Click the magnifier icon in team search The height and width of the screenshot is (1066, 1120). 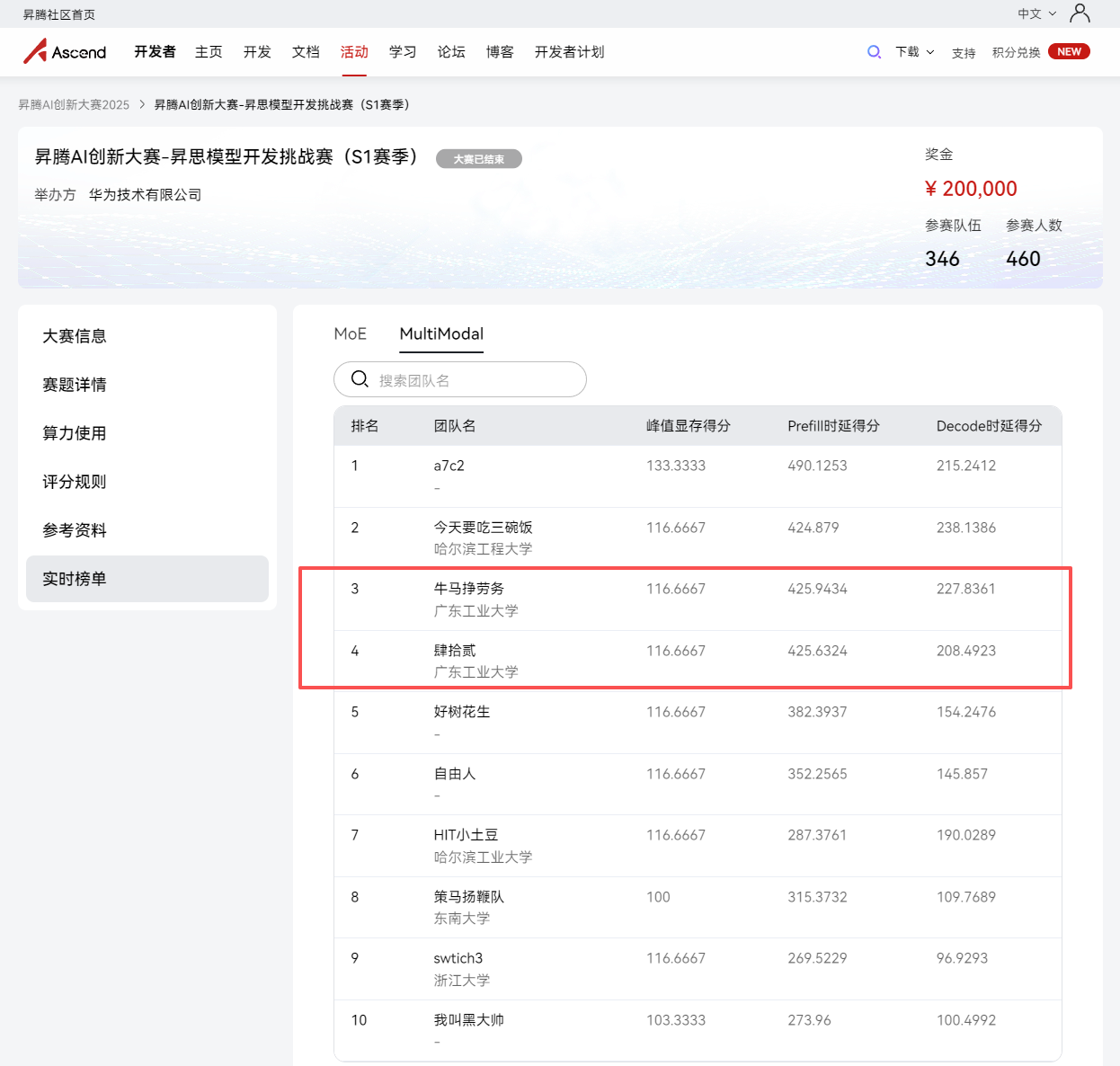click(360, 379)
